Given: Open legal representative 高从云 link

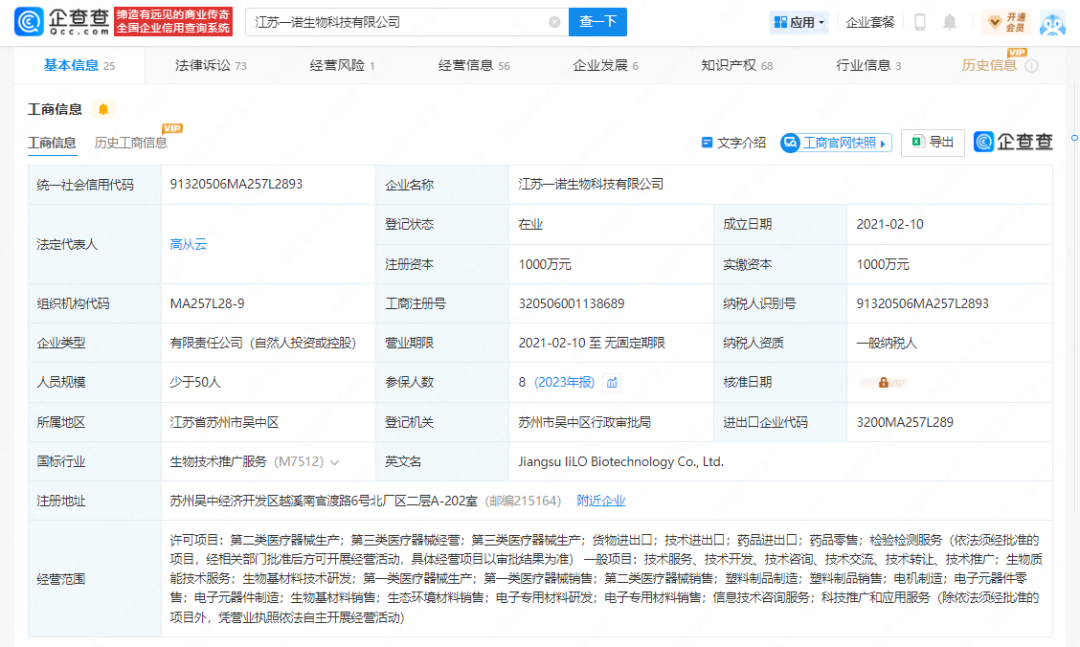Looking at the screenshot, I should click(188, 244).
